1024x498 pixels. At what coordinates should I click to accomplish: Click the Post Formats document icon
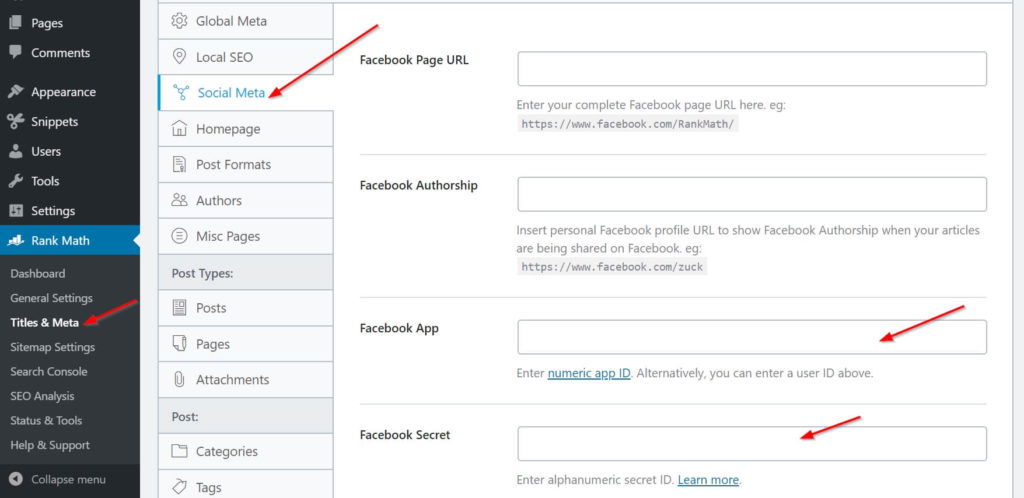click(x=179, y=164)
